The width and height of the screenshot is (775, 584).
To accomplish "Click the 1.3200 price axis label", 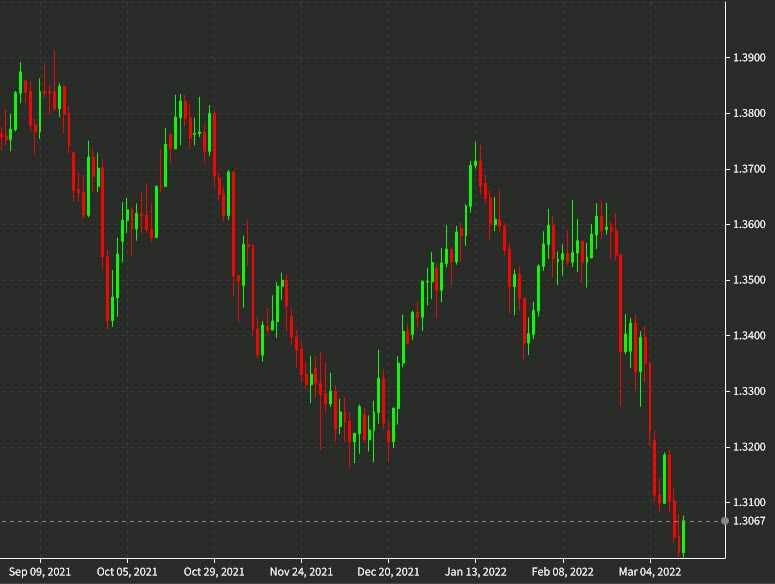I will 749,447.
